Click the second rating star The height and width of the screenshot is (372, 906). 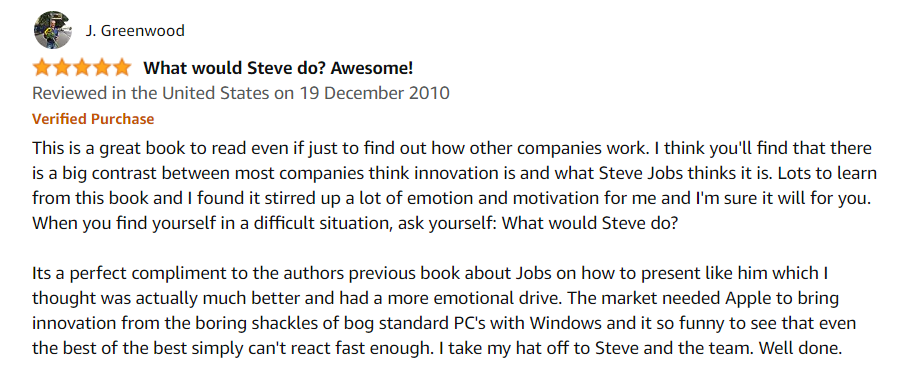(62, 68)
